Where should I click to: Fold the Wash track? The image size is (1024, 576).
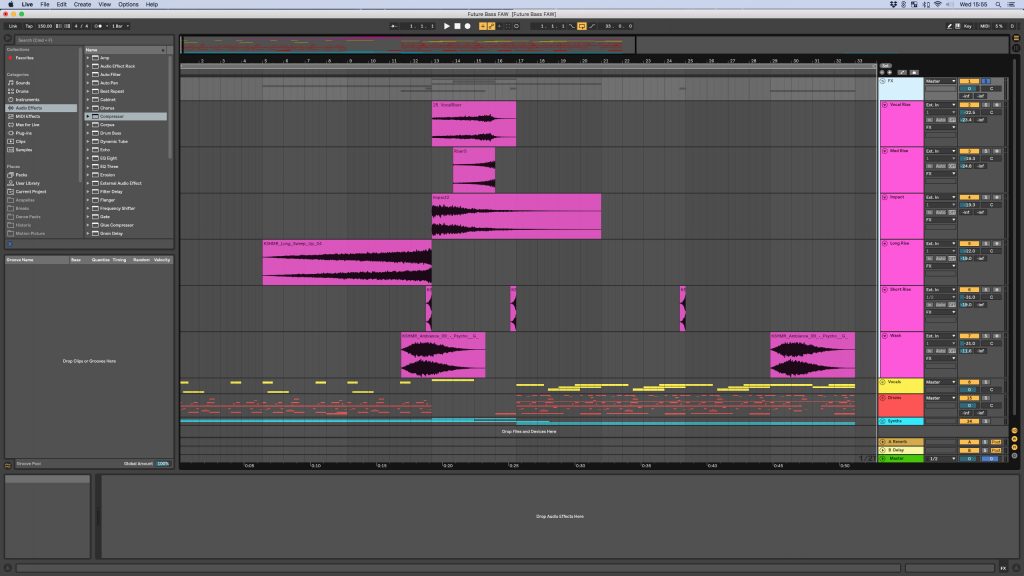885,336
